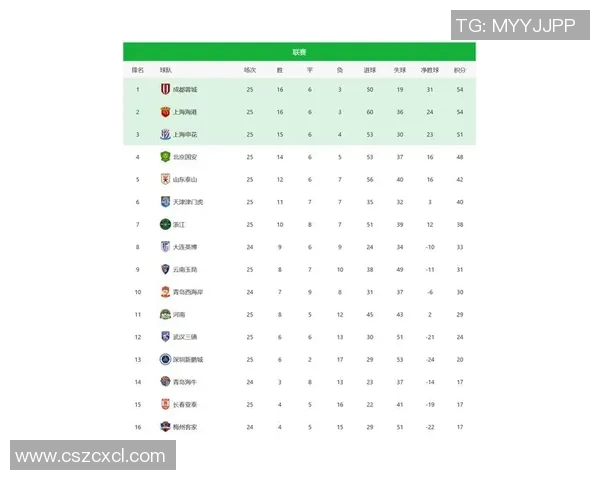Click the 成都蓉城 team crest icon
The image size is (600, 480).
click(165, 89)
